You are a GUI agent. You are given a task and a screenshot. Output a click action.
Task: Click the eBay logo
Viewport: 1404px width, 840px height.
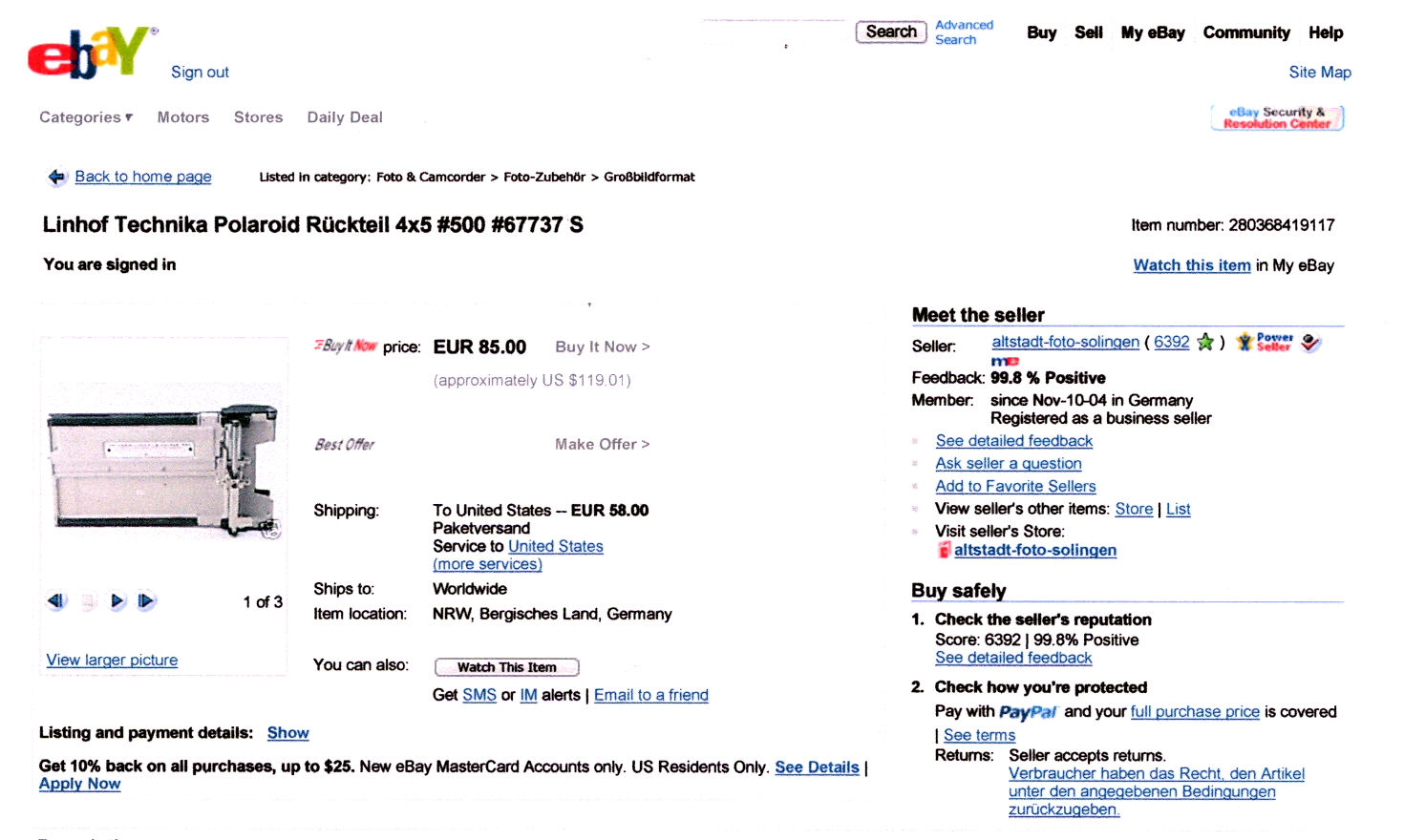click(x=92, y=53)
